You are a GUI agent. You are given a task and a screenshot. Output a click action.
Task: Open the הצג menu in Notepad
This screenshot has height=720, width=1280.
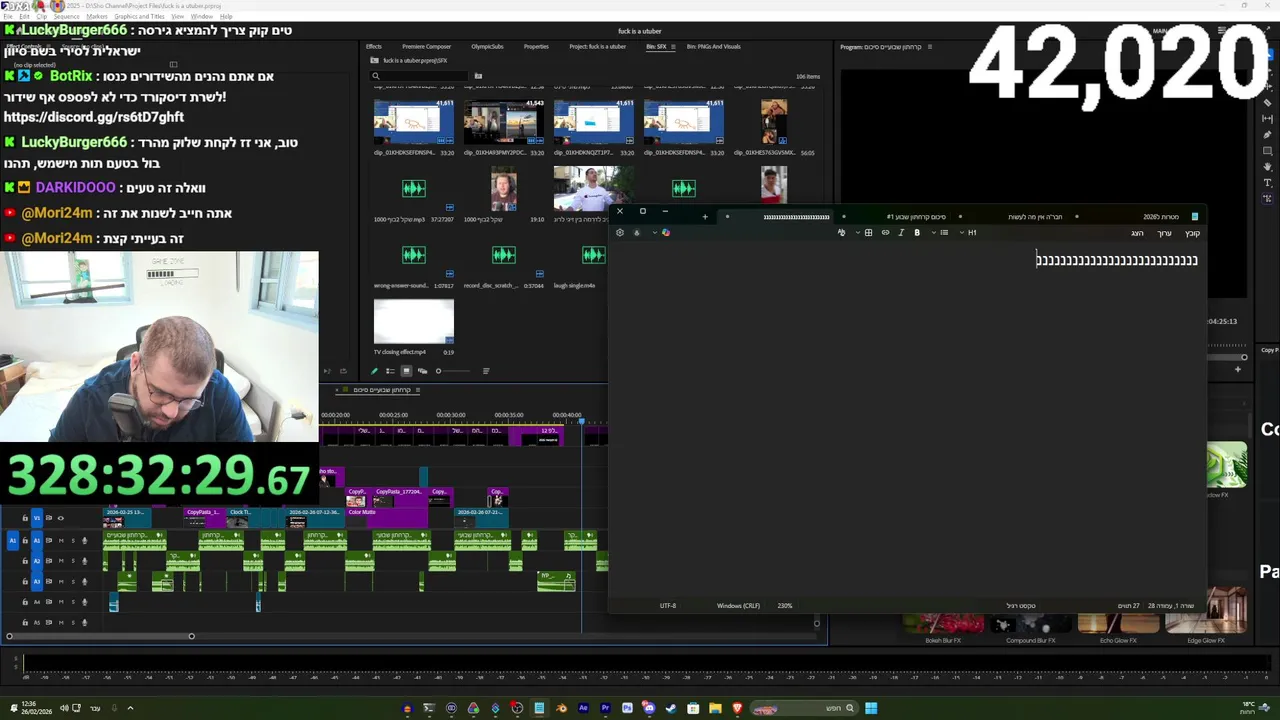pyautogui.click(x=1137, y=233)
